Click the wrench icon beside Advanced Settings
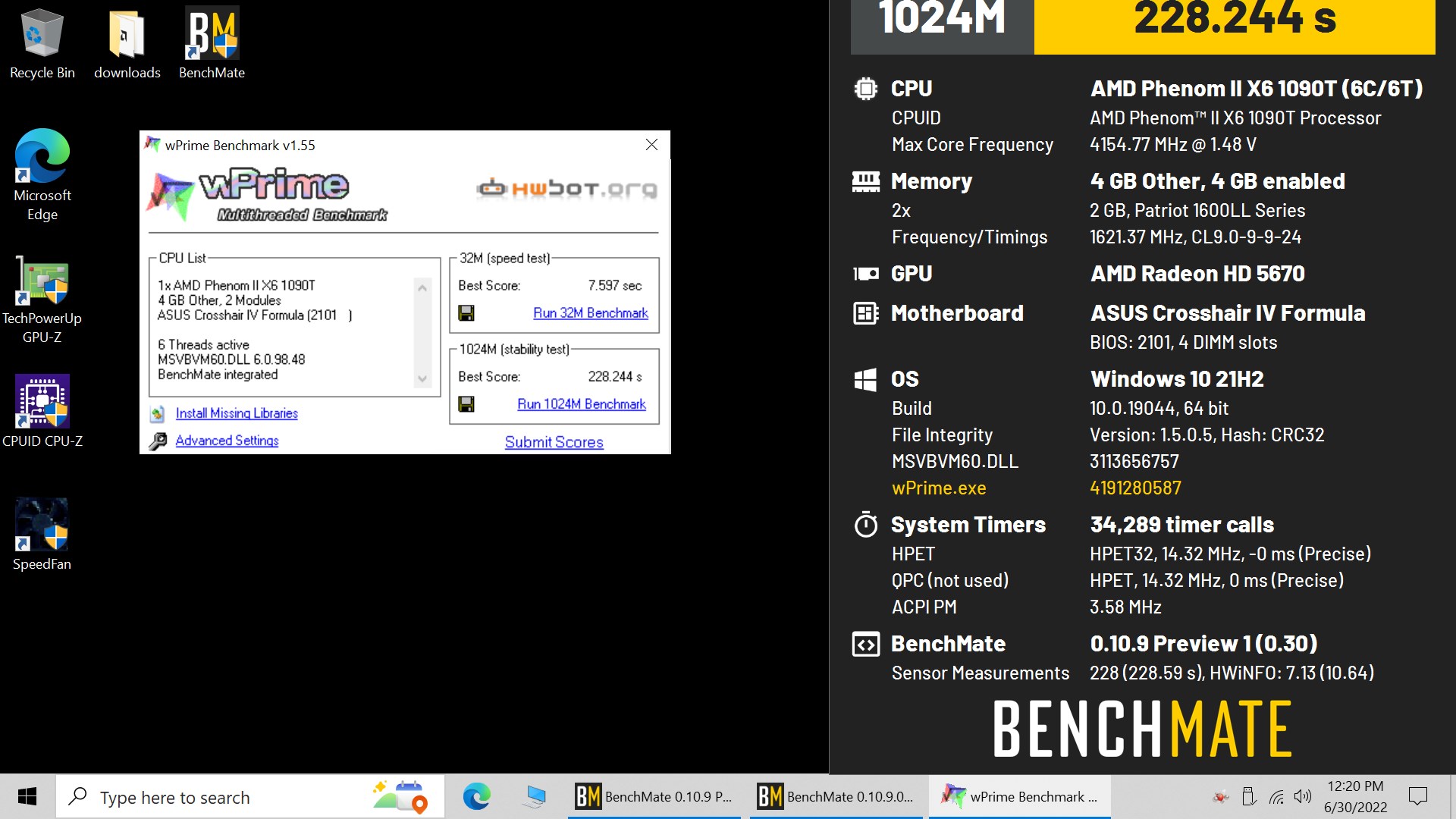1456x819 pixels. tap(158, 441)
